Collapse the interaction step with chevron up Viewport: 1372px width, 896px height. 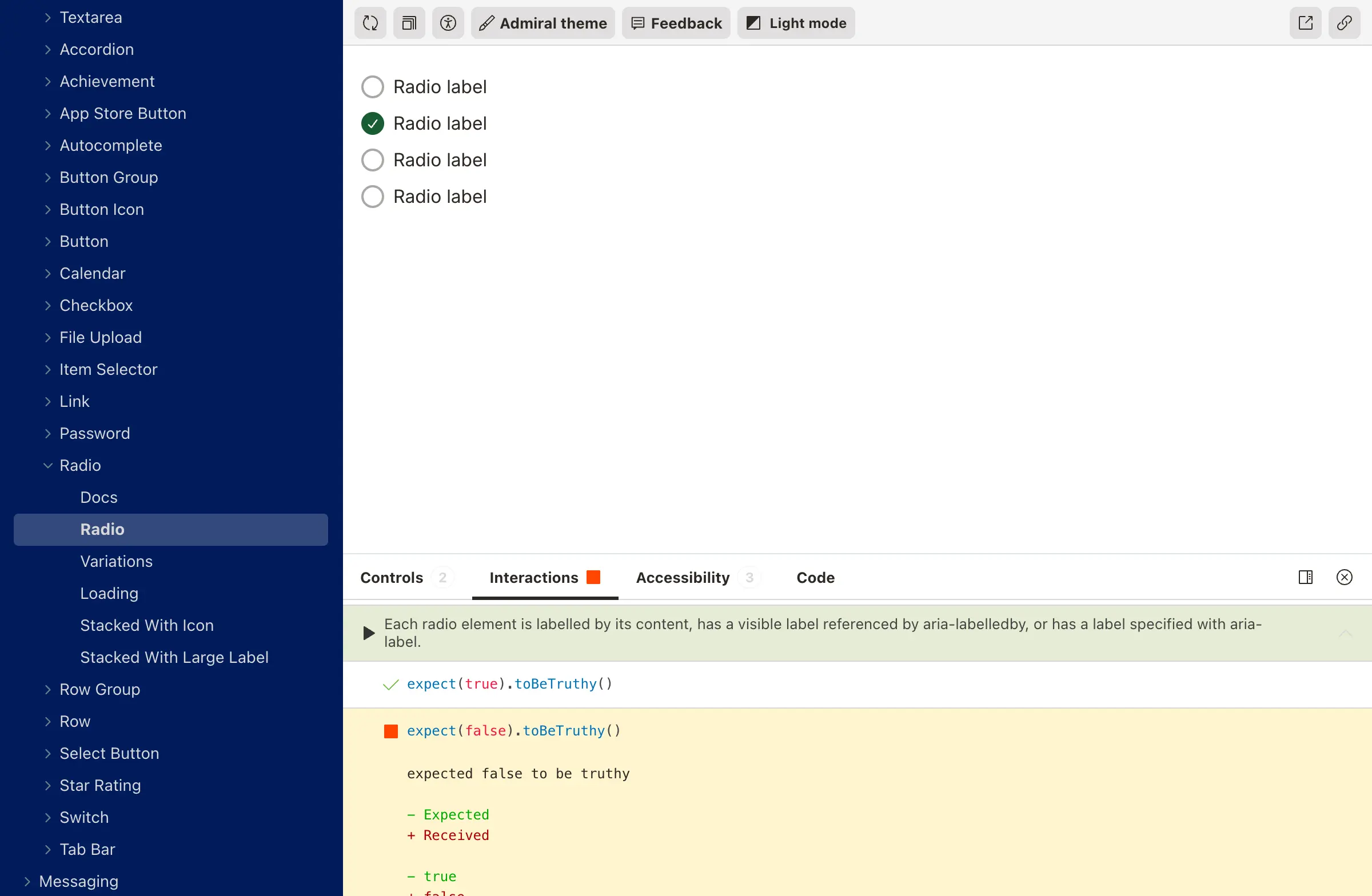point(1346,633)
